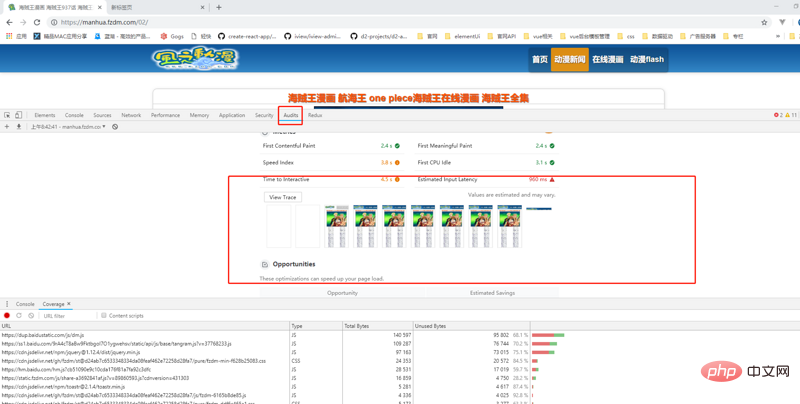The width and height of the screenshot is (800, 404).
Task: Click the site info icon in address bar
Action: point(54,22)
